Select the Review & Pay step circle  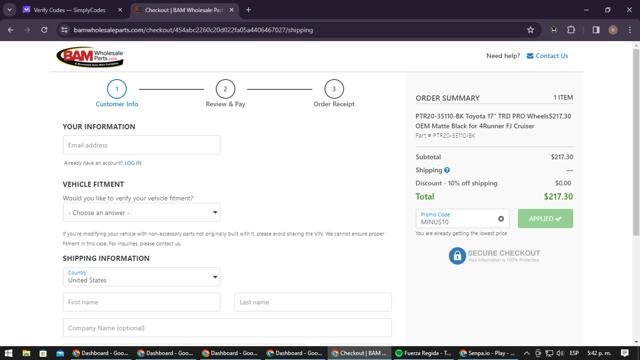tap(225, 89)
